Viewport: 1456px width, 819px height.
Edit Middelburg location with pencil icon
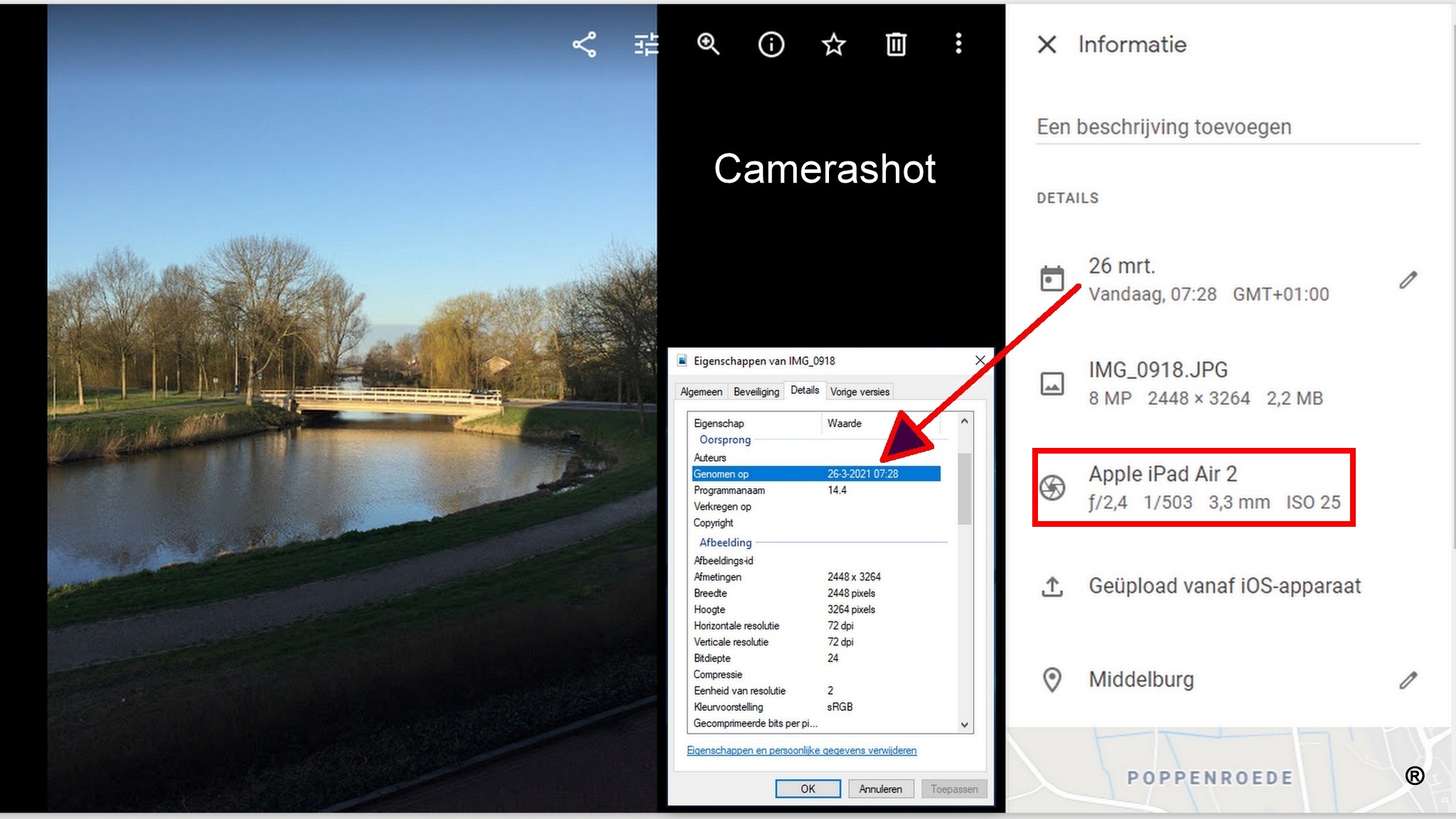tap(1408, 680)
